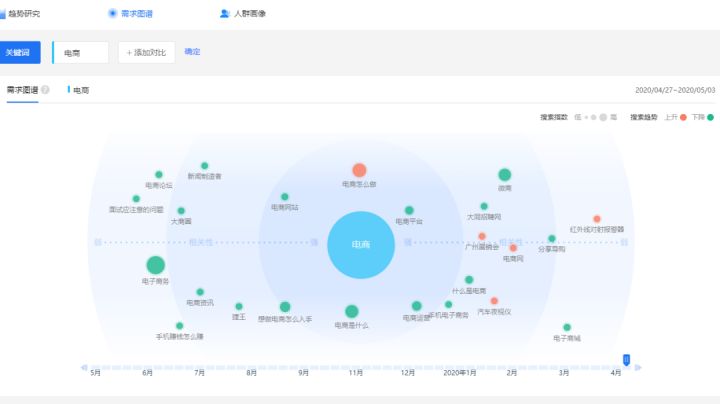The height and width of the screenshot is (404, 720).
Task: Click the 电商 keyword input field
Action: click(81, 52)
